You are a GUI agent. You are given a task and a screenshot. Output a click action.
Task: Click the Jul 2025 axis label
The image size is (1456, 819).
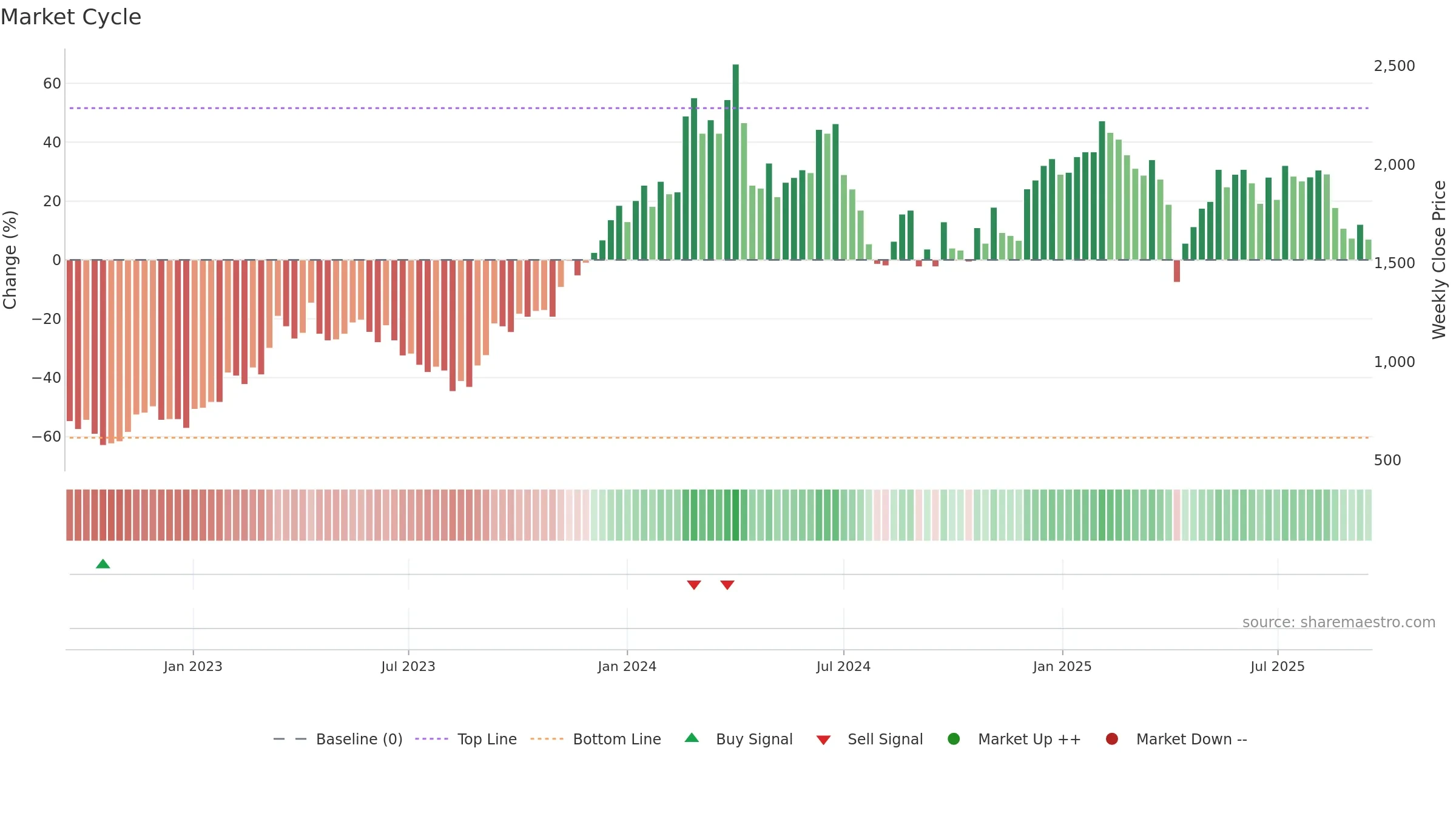coord(1278,667)
